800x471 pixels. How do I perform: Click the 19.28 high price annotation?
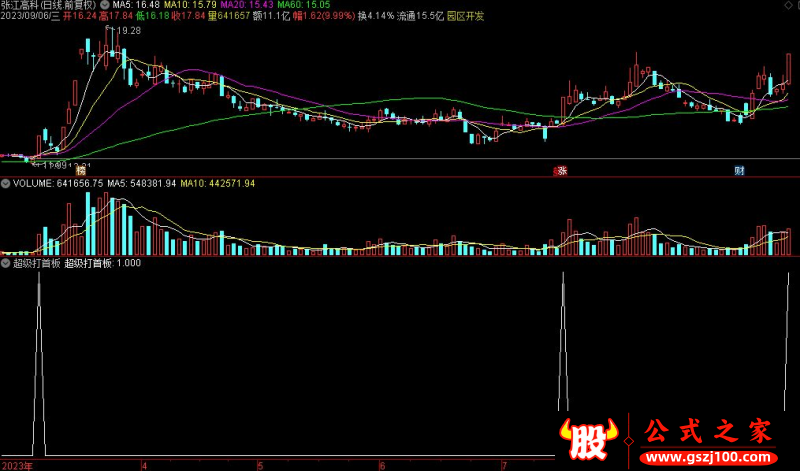coord(129,31)
